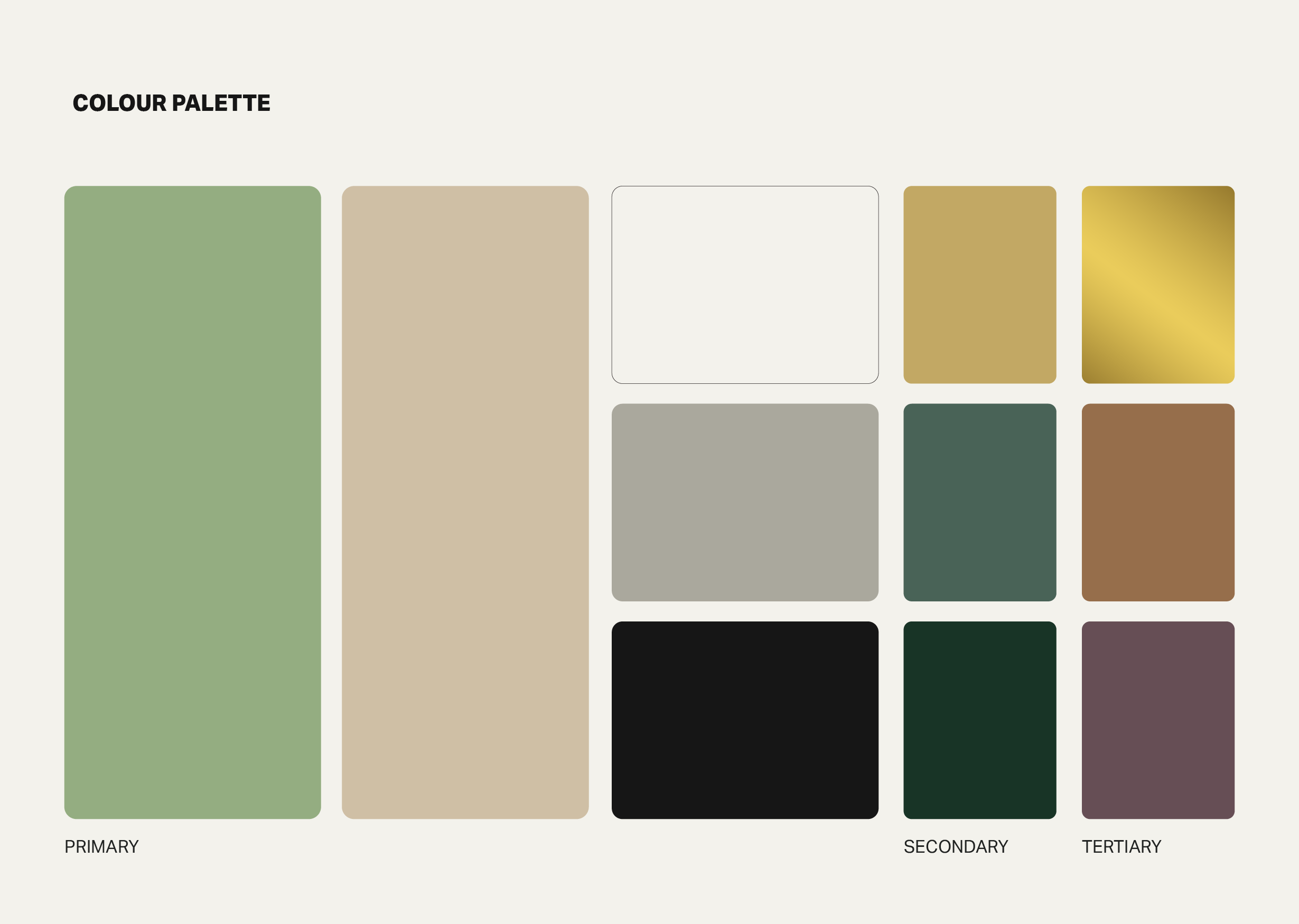Image resolution: width=1299 pixels, height=924 pixels.
Task: Select the black swatch
Action: coord(744,720)
